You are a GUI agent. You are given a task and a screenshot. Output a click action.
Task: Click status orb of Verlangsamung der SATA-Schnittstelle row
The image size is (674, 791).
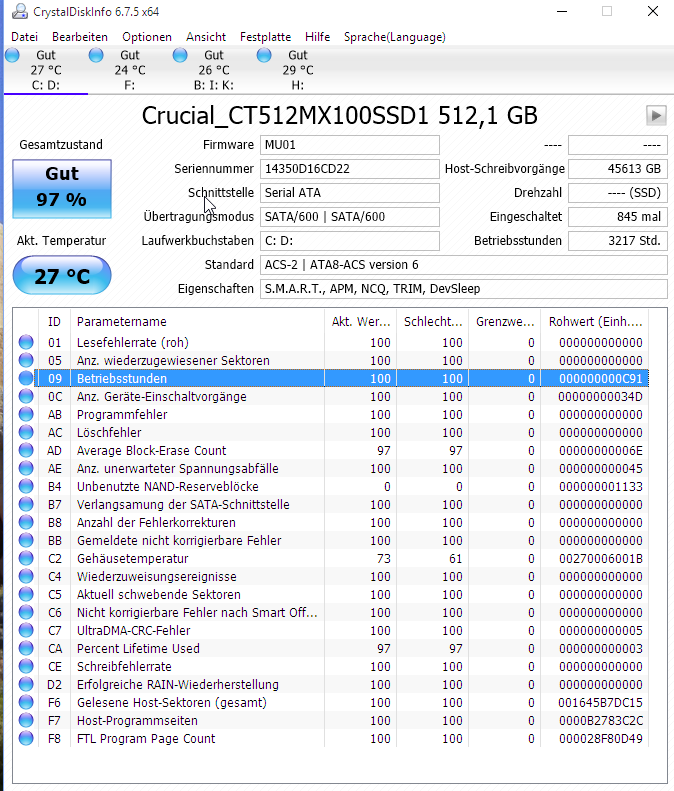pyautogui.click(x=26, y=504)
